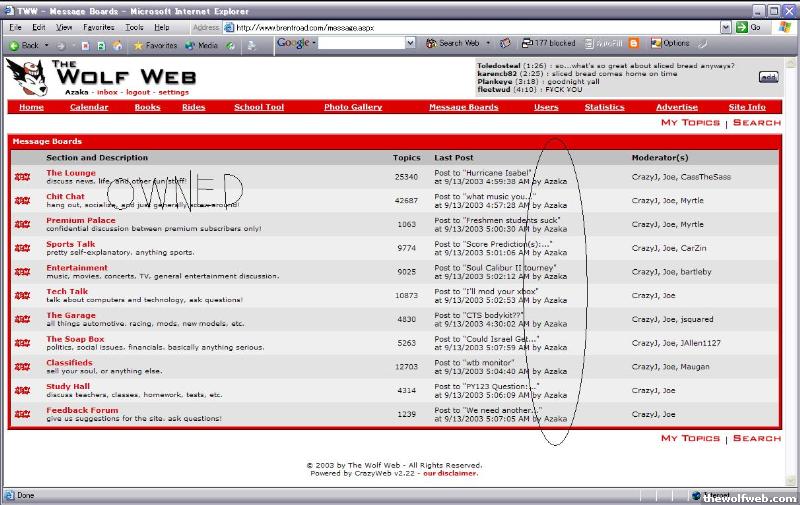Screen dimensions: 800x505
Task: Click the forum icon beside Feedback Forum
Action: (x=22, y=414)
